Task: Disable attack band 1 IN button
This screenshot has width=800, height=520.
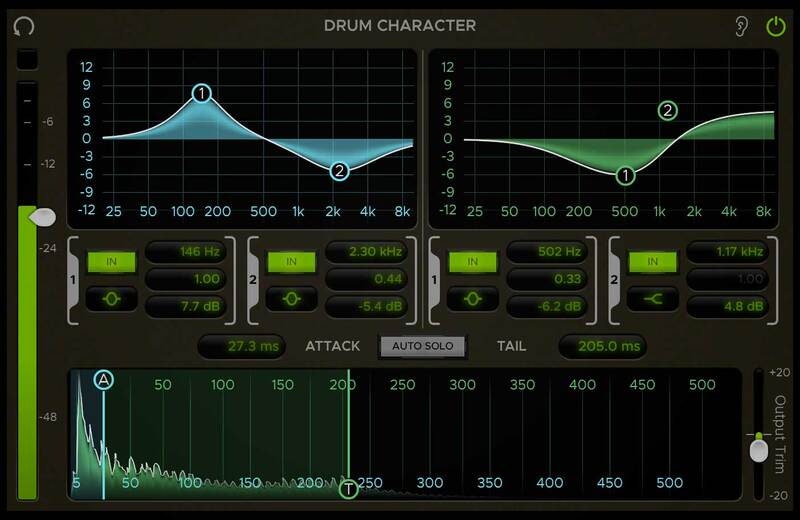Action: 111,262
